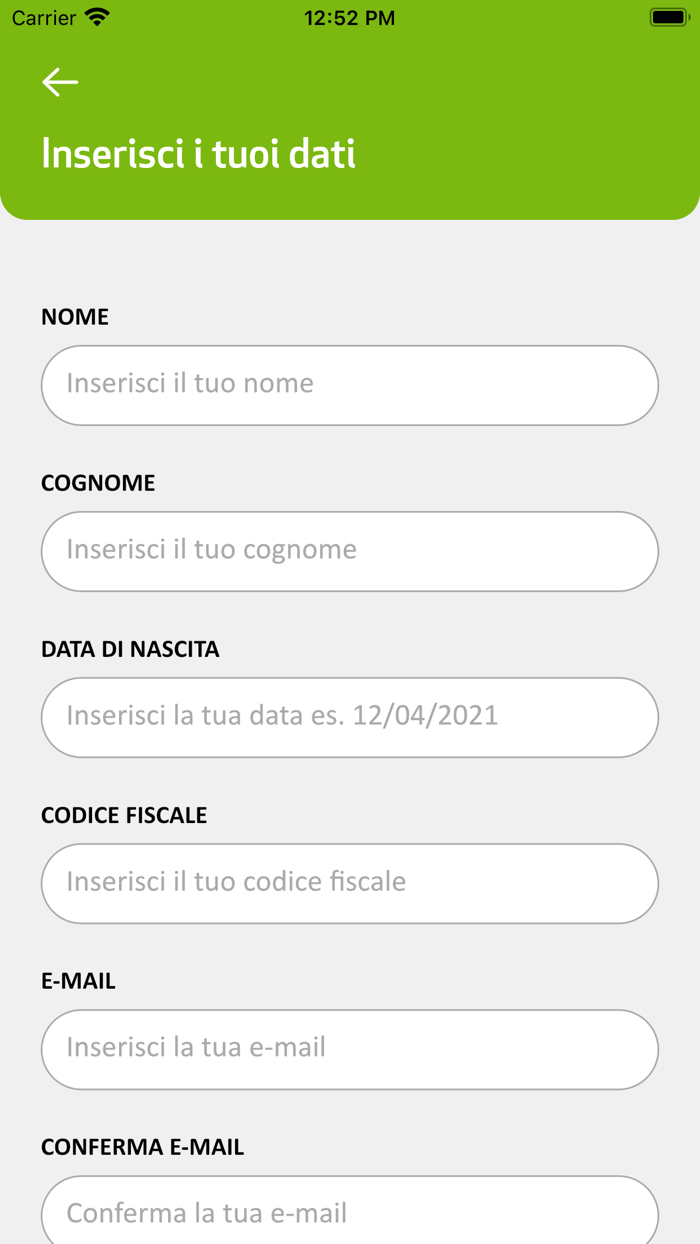Viewport: 700px width, 1244px height.
Task: Focus the 'Inserisci il tuo cognome' field
Action: click(x=349, y=551)
